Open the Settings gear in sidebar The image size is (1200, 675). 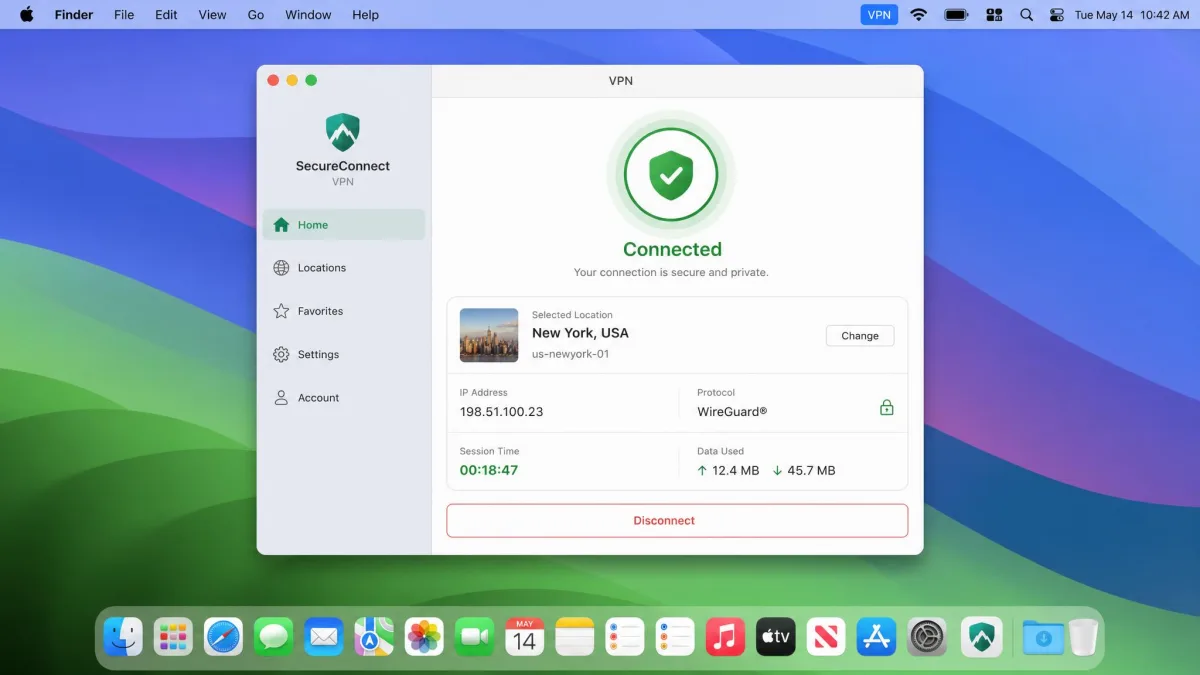point(343,354)
